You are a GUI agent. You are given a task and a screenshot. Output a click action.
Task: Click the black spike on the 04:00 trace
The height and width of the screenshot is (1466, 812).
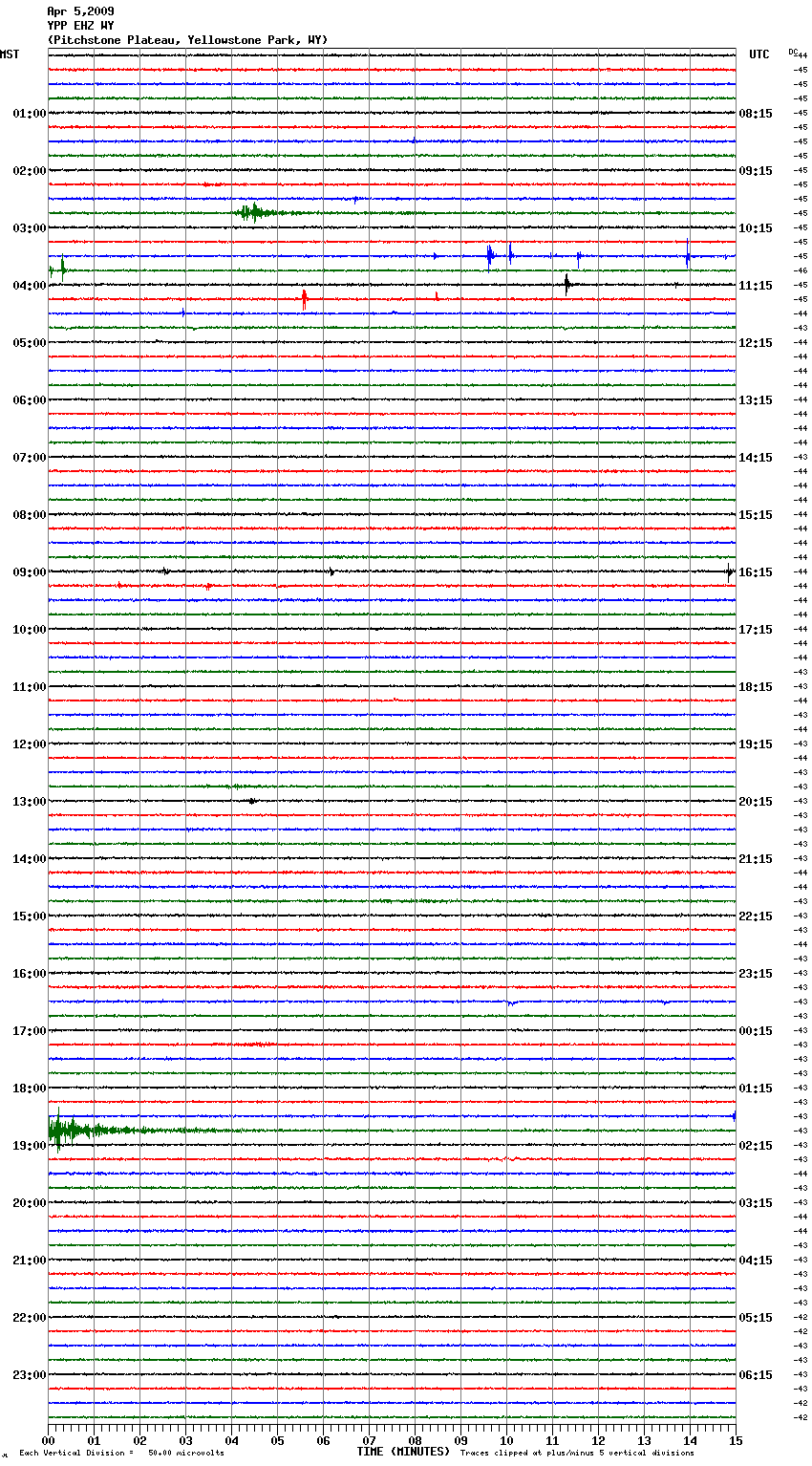tap(566, 284)
